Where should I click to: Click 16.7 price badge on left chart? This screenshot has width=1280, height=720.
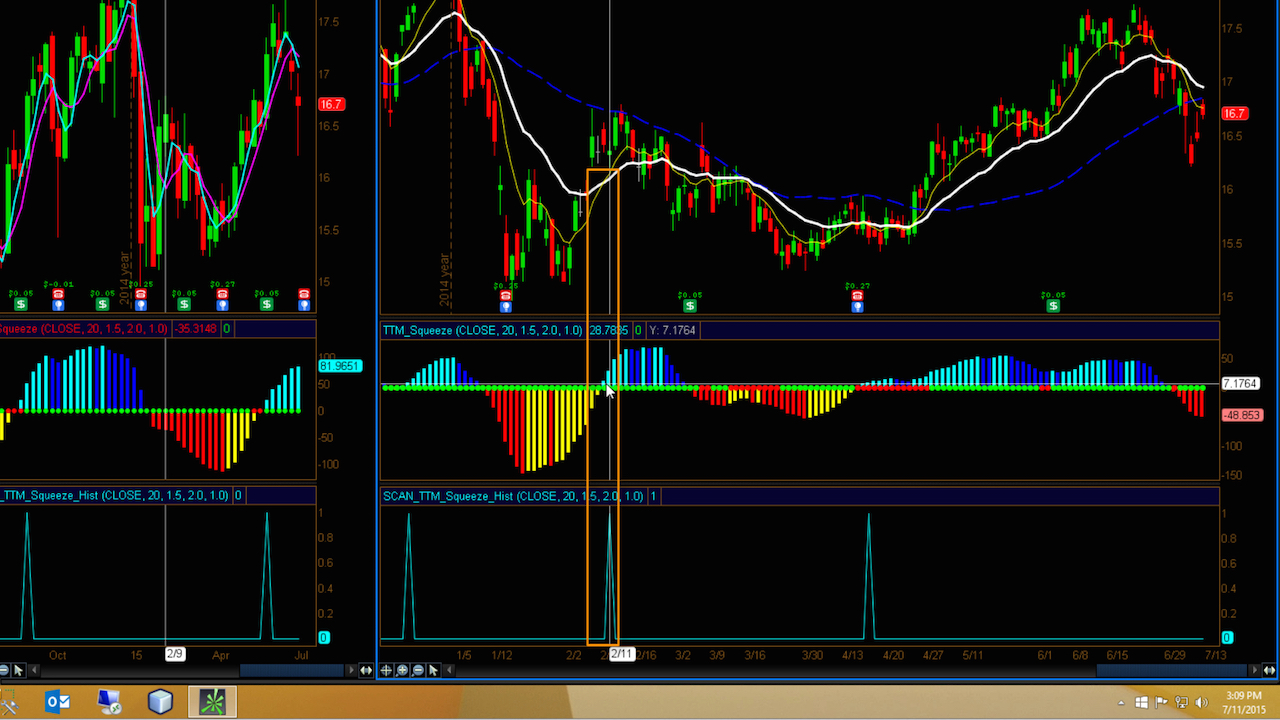[330, 104]
